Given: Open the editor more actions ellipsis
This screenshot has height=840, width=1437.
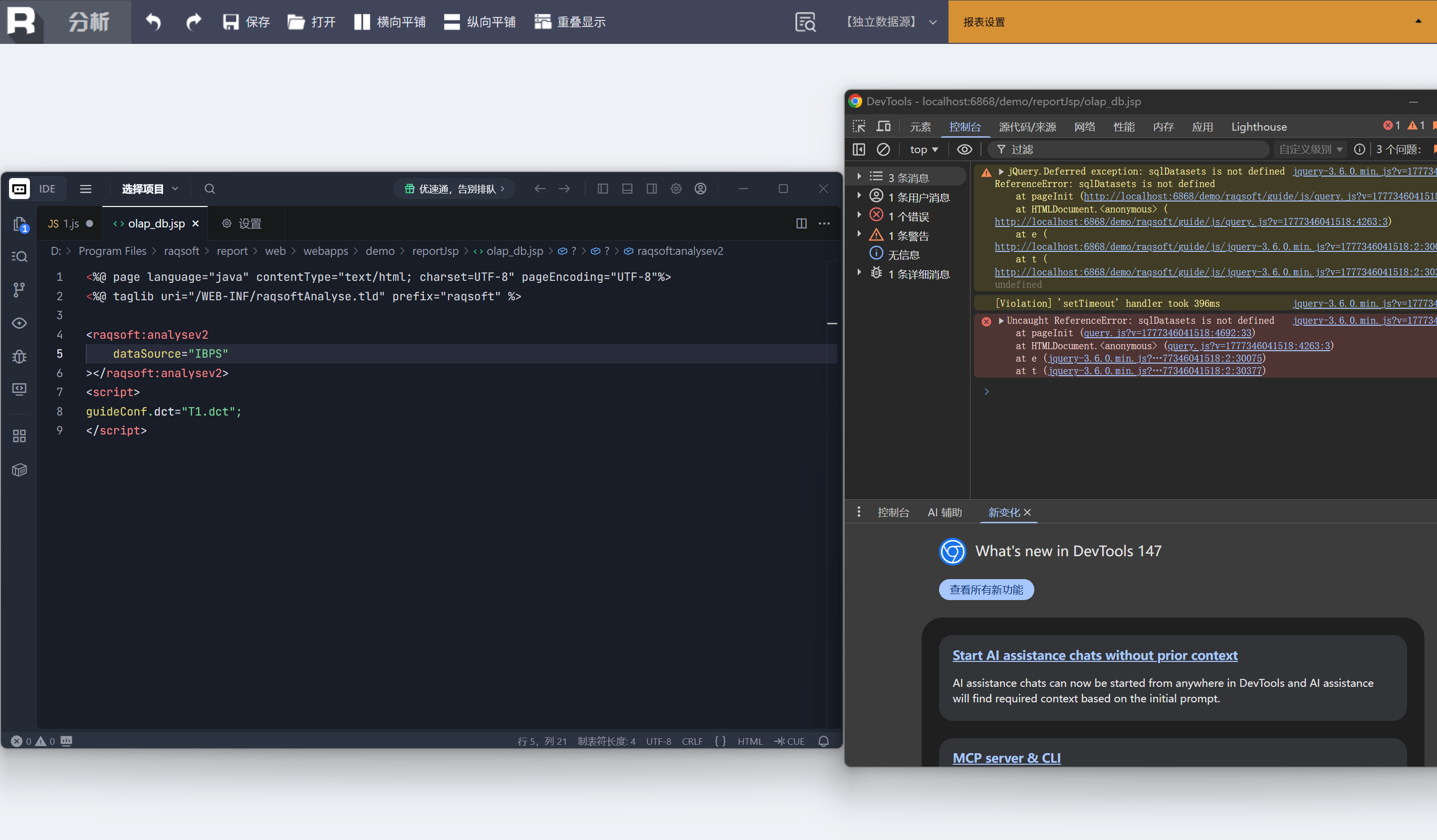Looking at the screenshot, I should tap(825, 223).
